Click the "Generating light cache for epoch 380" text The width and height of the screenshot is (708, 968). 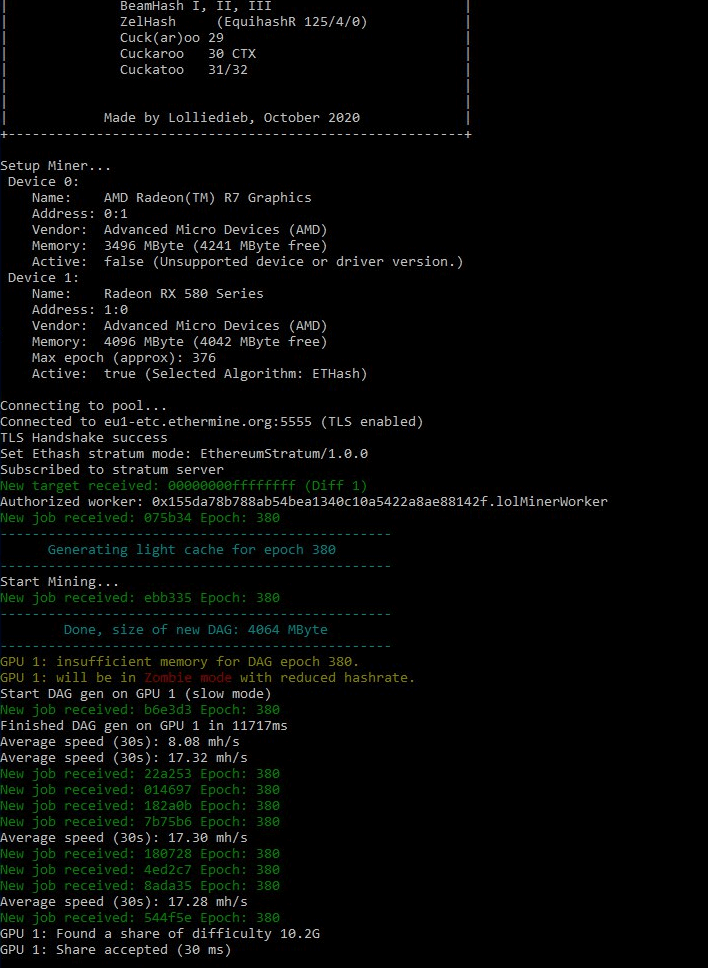click(191, 550)
